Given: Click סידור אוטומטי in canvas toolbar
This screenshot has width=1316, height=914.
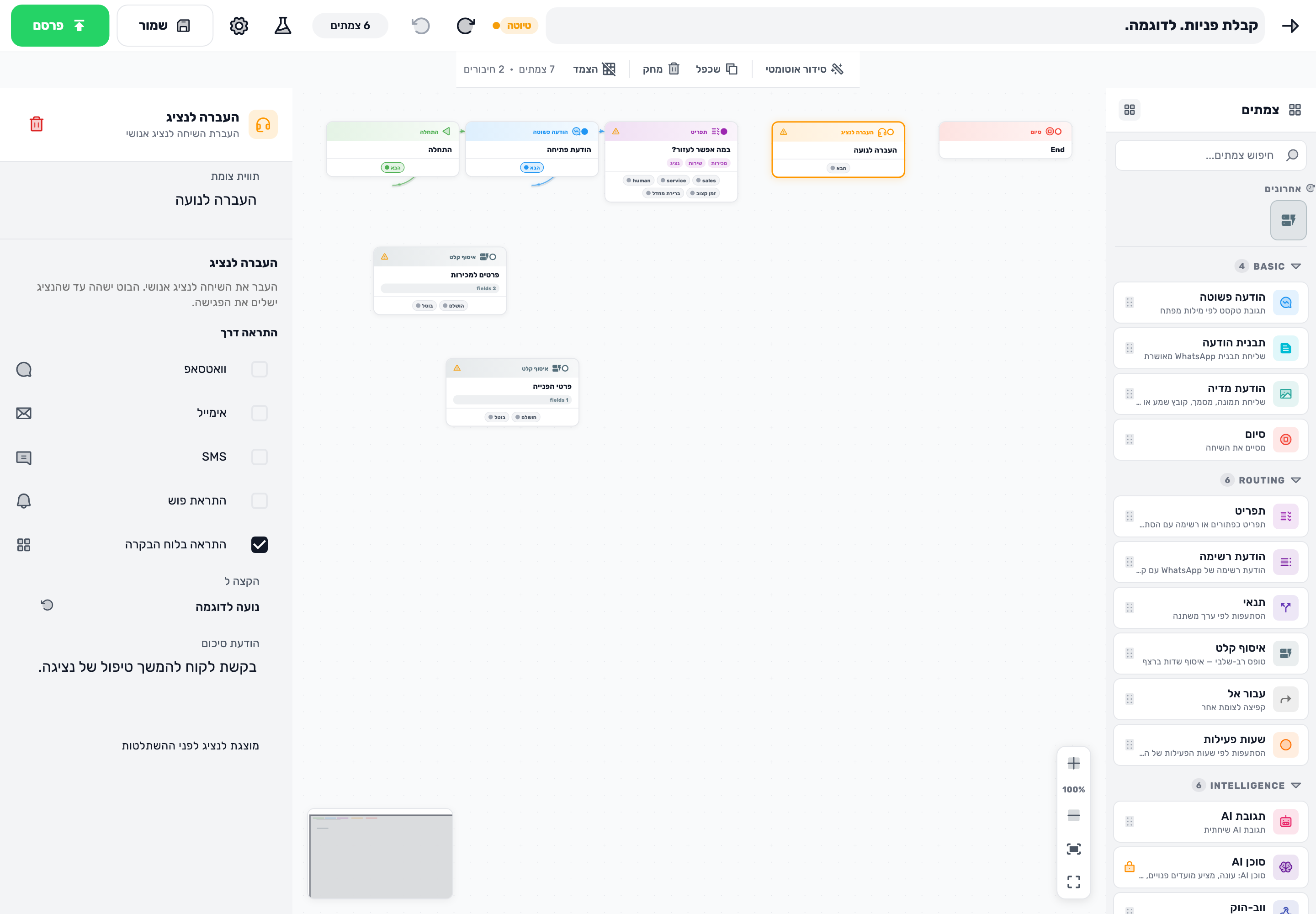Looking at the screenshot, I should click(804, 69).
